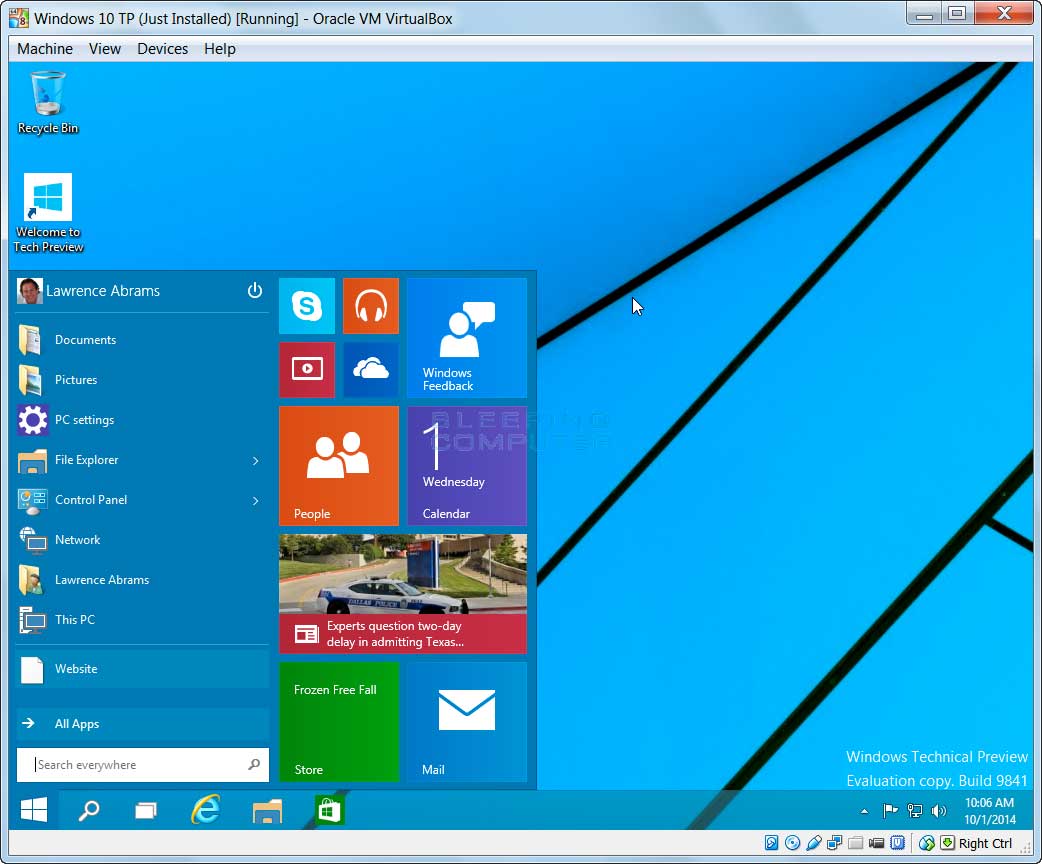Screen dimensions: 1042x864
Task: Click the Search everywhere input box
Action: click(x=140, y=765)
